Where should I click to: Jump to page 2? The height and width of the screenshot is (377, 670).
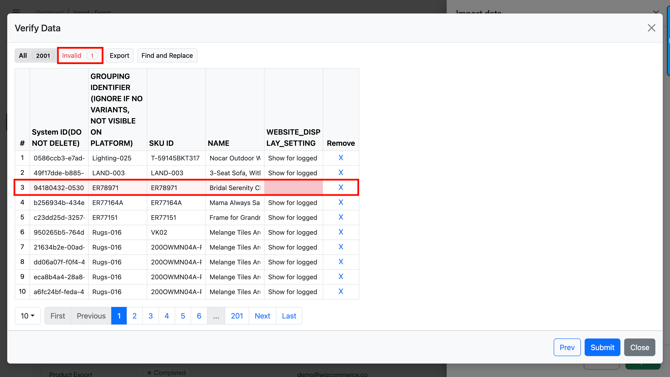click(x=135, y=316)
